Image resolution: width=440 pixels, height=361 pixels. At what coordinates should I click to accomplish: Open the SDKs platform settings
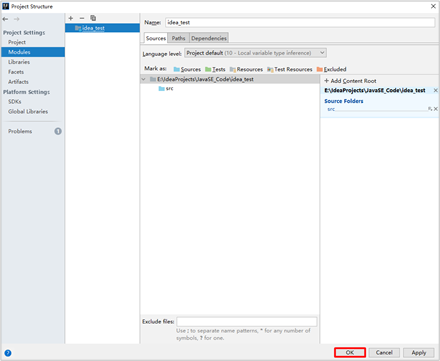pyautogui.click(x=15, y=102)
